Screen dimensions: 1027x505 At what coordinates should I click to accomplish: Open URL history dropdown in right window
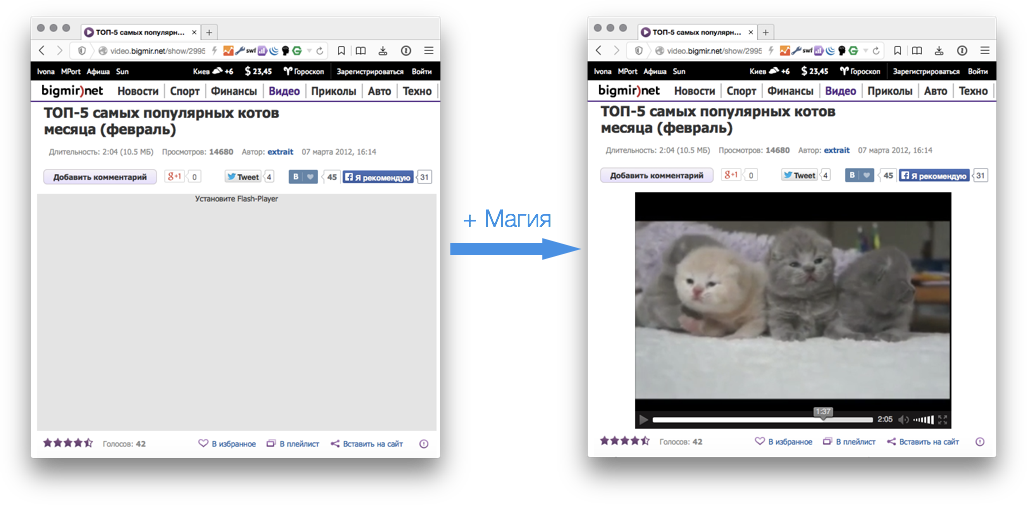[x=865, y=50]
